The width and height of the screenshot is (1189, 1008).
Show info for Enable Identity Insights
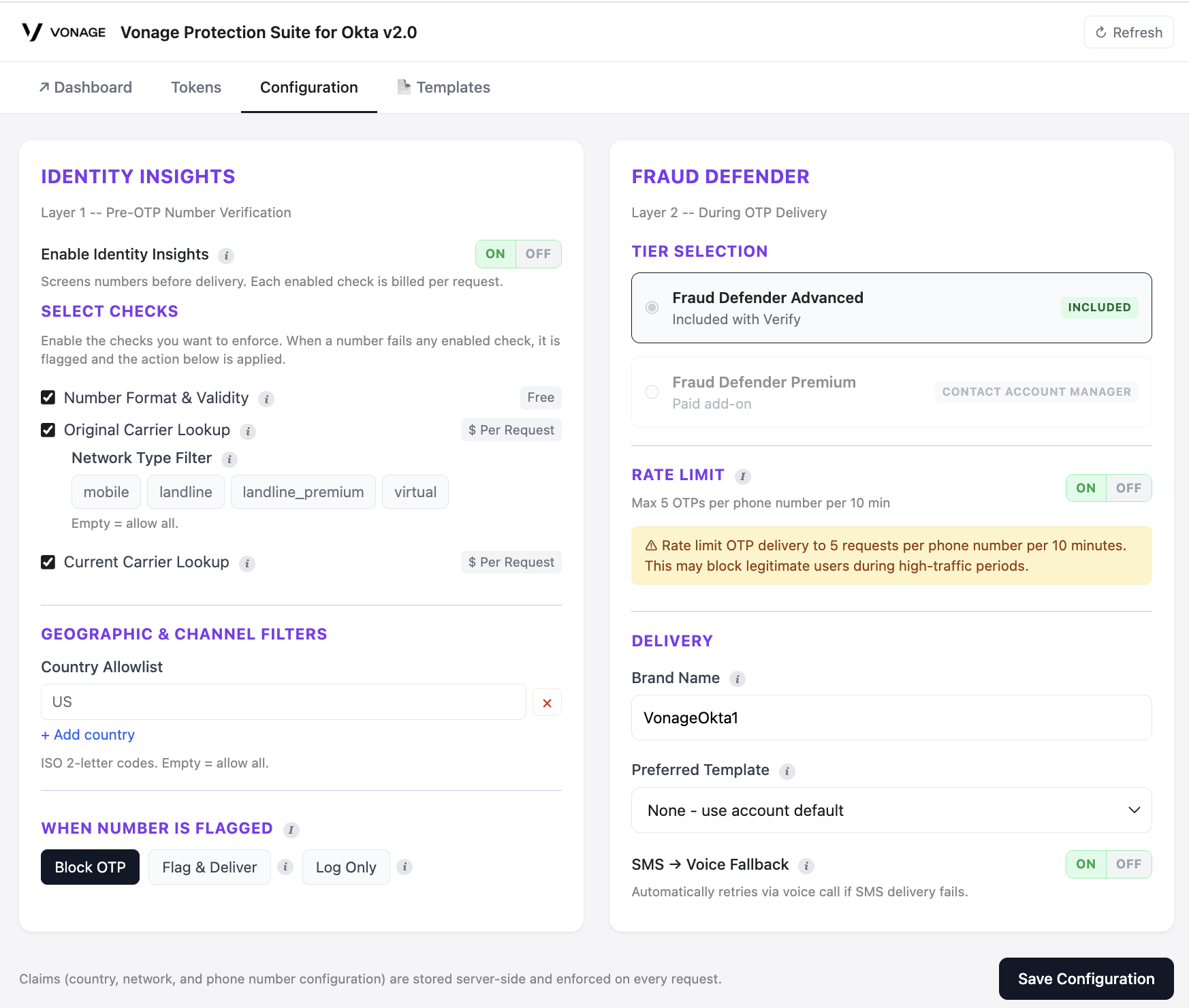[x=226, y=255]
